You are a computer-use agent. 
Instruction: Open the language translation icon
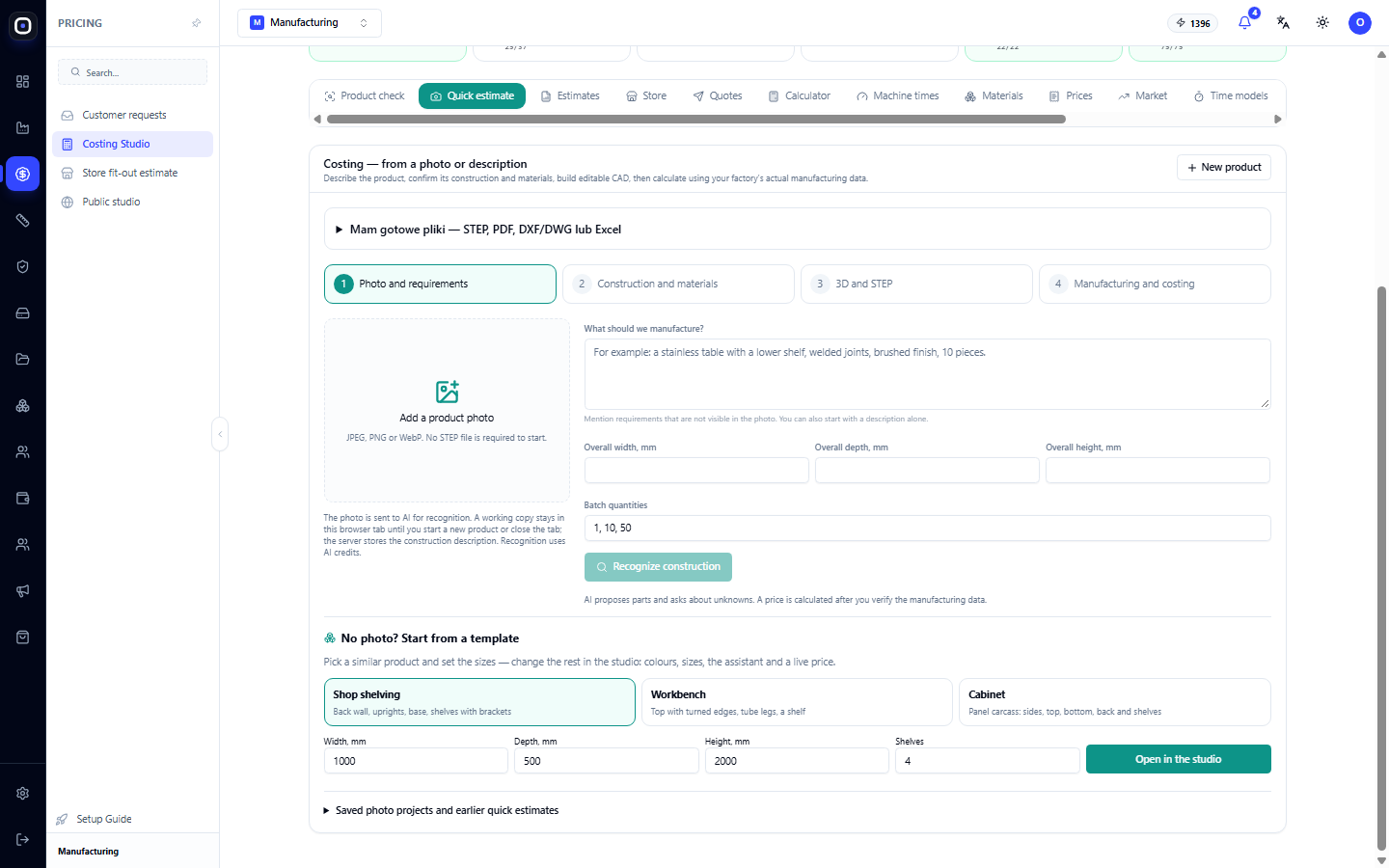click(x=1283, y=22)
